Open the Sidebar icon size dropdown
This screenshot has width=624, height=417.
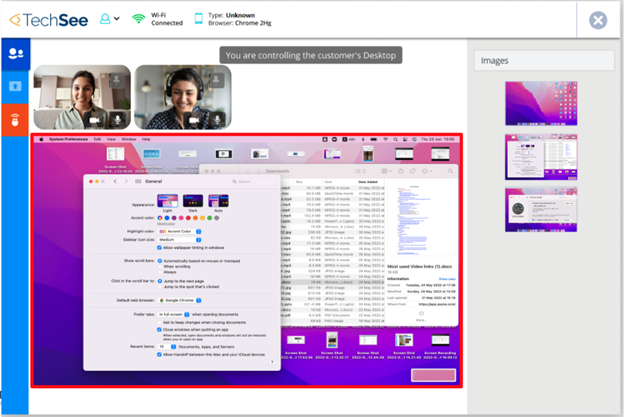click(x=179, y=240)
